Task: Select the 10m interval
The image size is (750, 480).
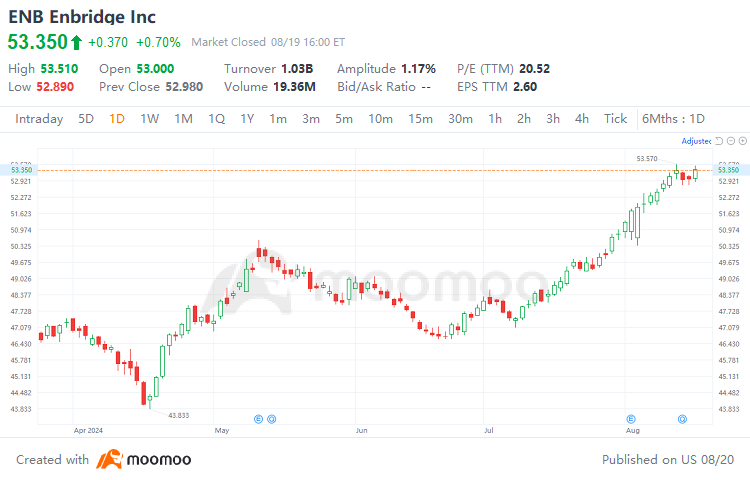Action: click(x=380, y=119)
